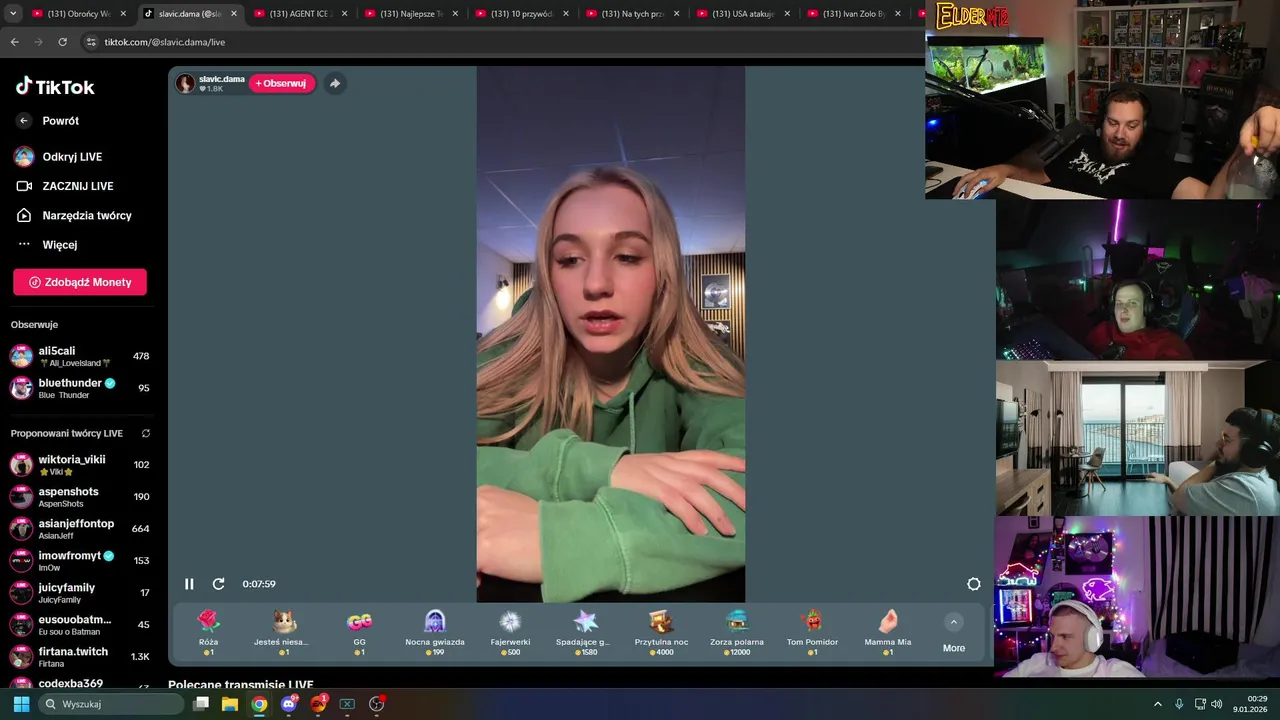Open imowfromyt suggested live
Viewport: 1280px width, 720px height.
(x=79, y=561)
